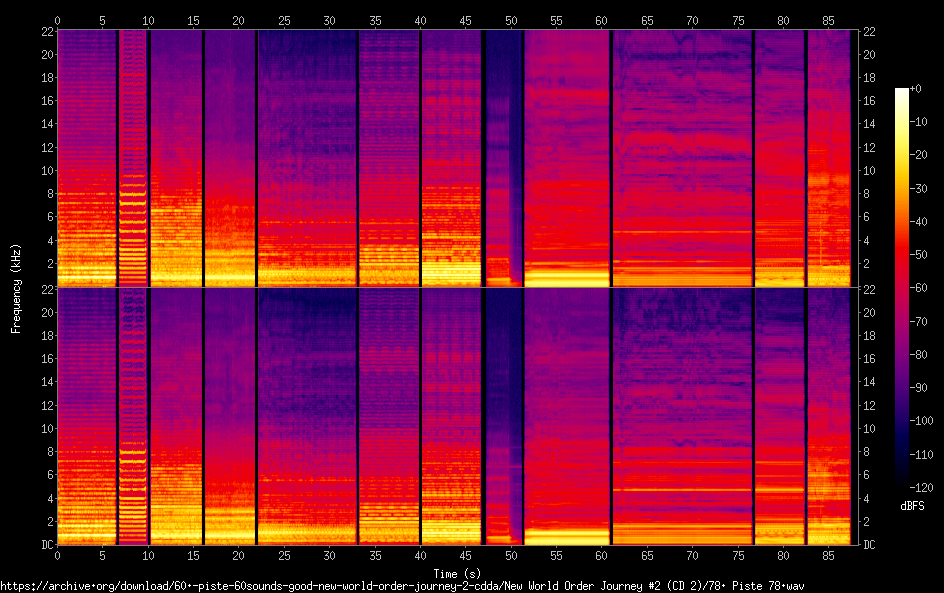Viewport: 944px width, 593px height.
Task: Click the "dBFS" label under the color scale
Action: click(x=912, y=506)
